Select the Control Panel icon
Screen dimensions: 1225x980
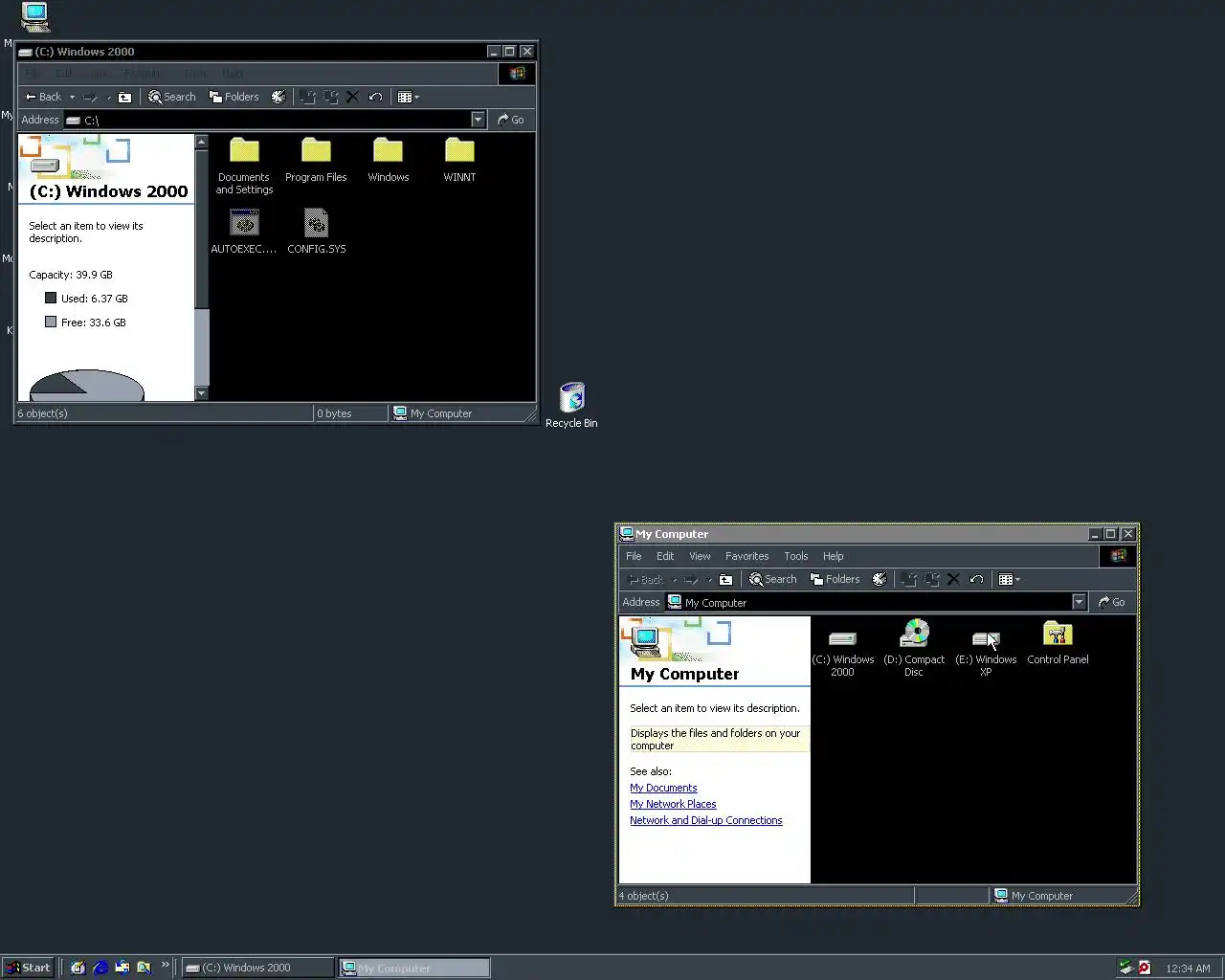[x=1058, y=642]
